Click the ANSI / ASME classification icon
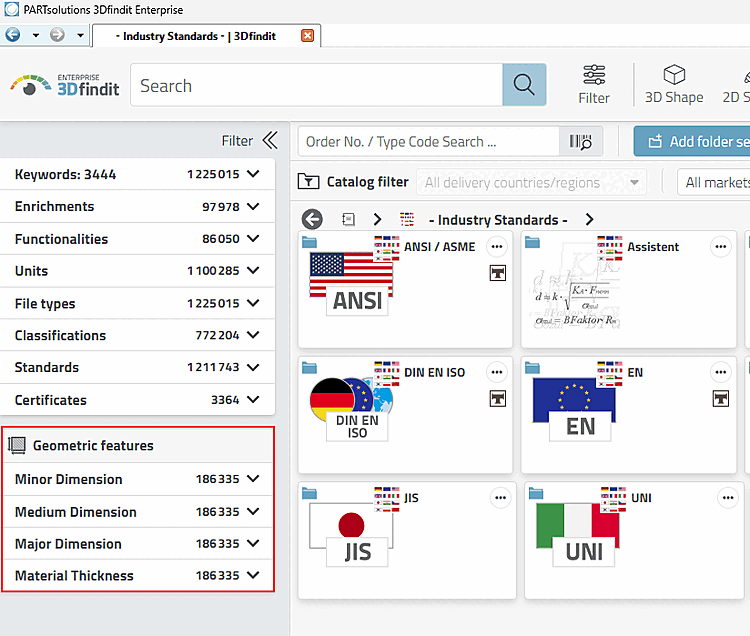This screenshot has width=750, height=636. coord(497,273)
